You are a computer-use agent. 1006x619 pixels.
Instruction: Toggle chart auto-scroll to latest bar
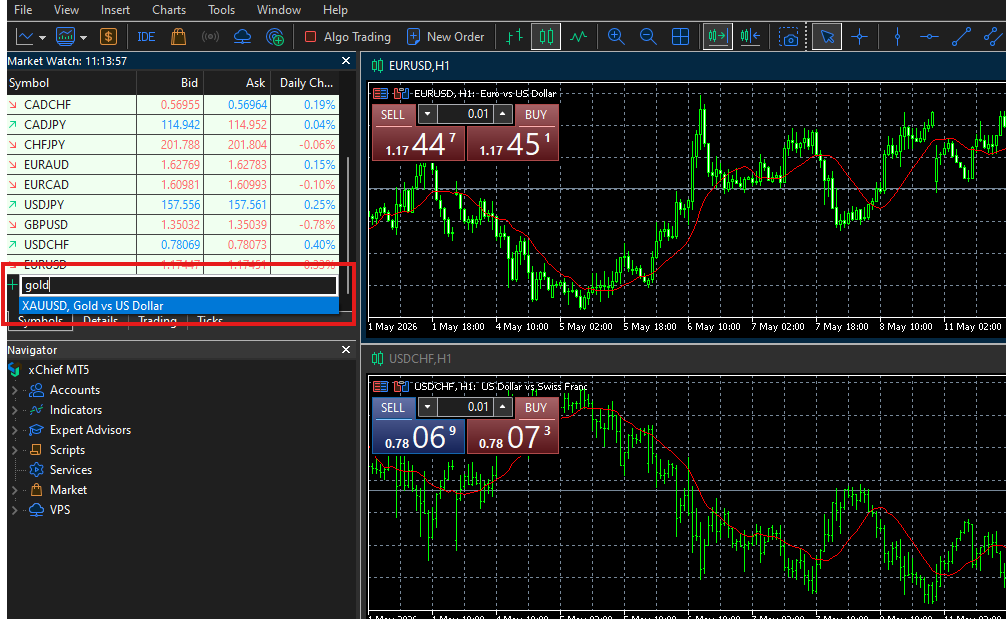tap(718, 37)
